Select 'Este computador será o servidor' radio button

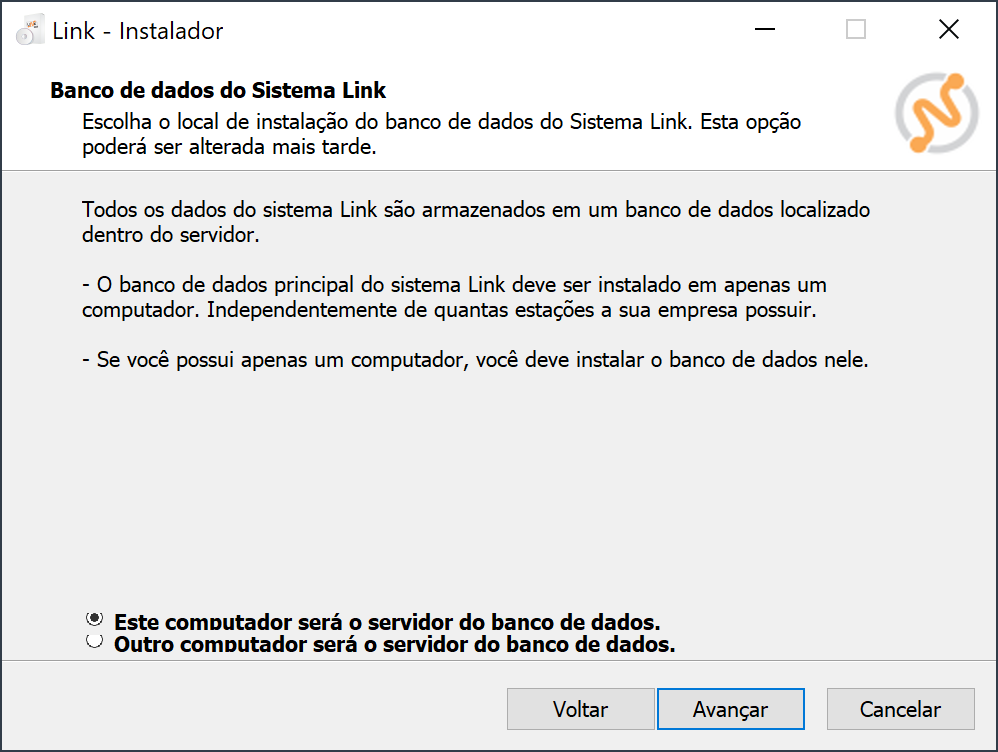coord(95,619)
